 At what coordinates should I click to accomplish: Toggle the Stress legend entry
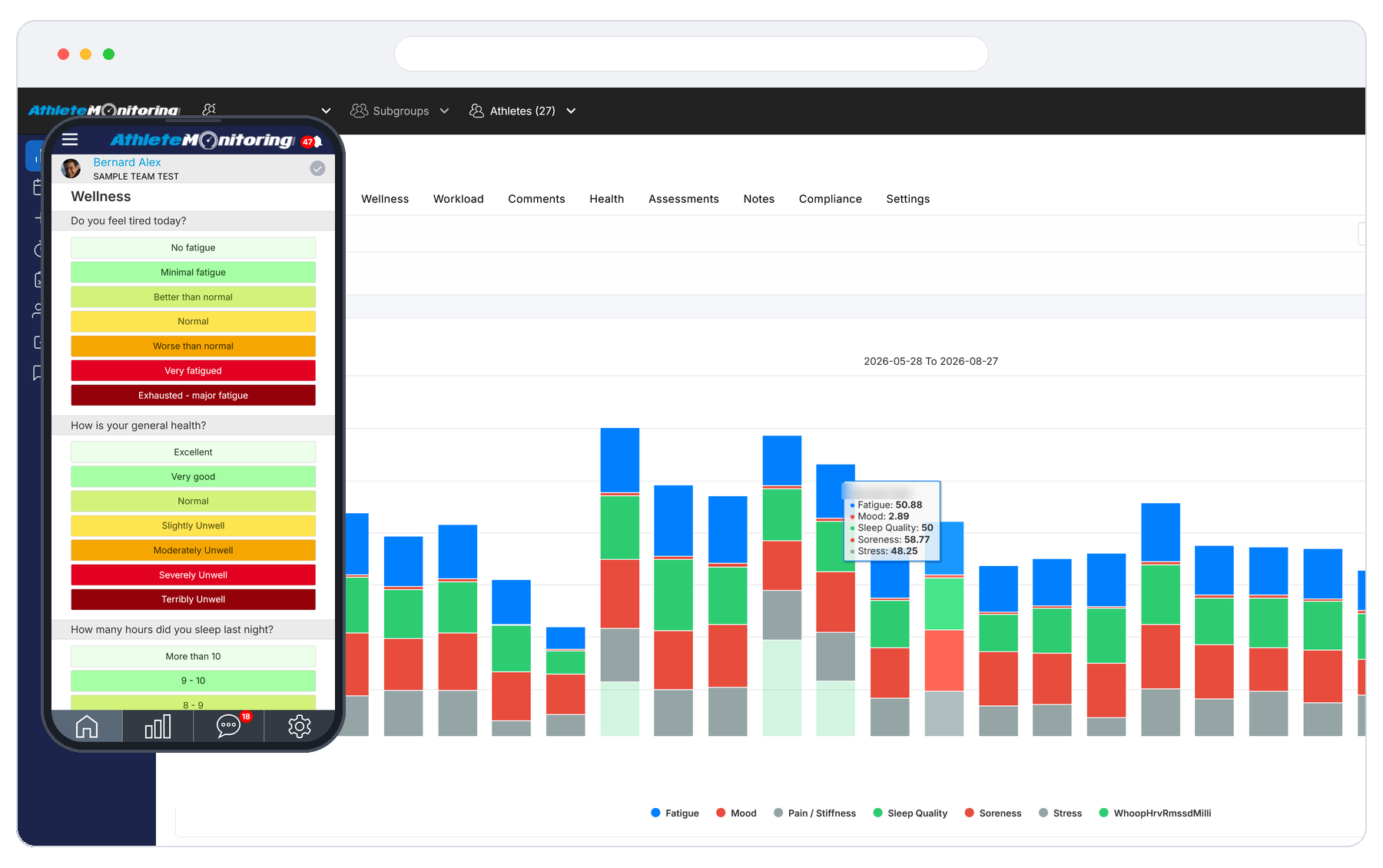pyautogui.click(x=1060, y=813)
